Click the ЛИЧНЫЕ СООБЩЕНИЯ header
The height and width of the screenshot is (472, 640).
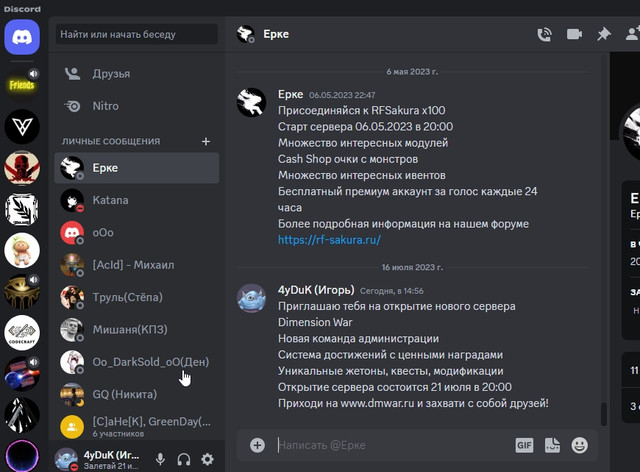(111, 141)
